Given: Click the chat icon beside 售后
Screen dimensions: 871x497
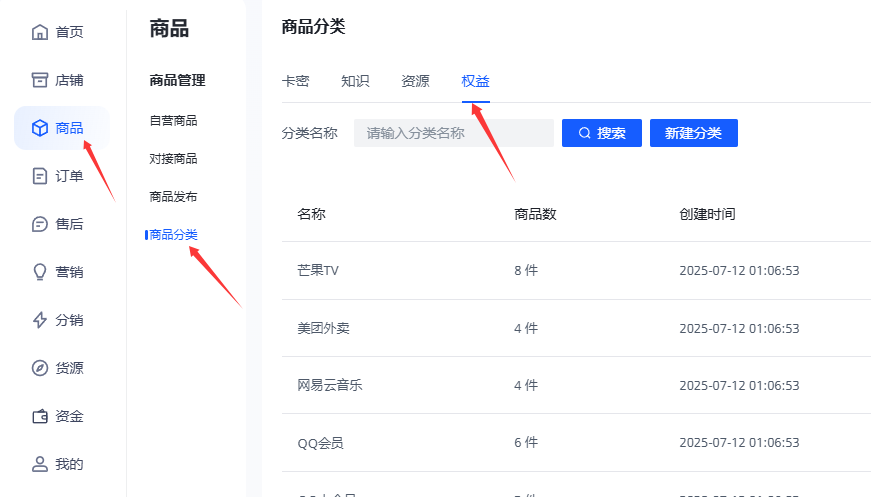Looking at the screenshot, I should click(39, 224).
